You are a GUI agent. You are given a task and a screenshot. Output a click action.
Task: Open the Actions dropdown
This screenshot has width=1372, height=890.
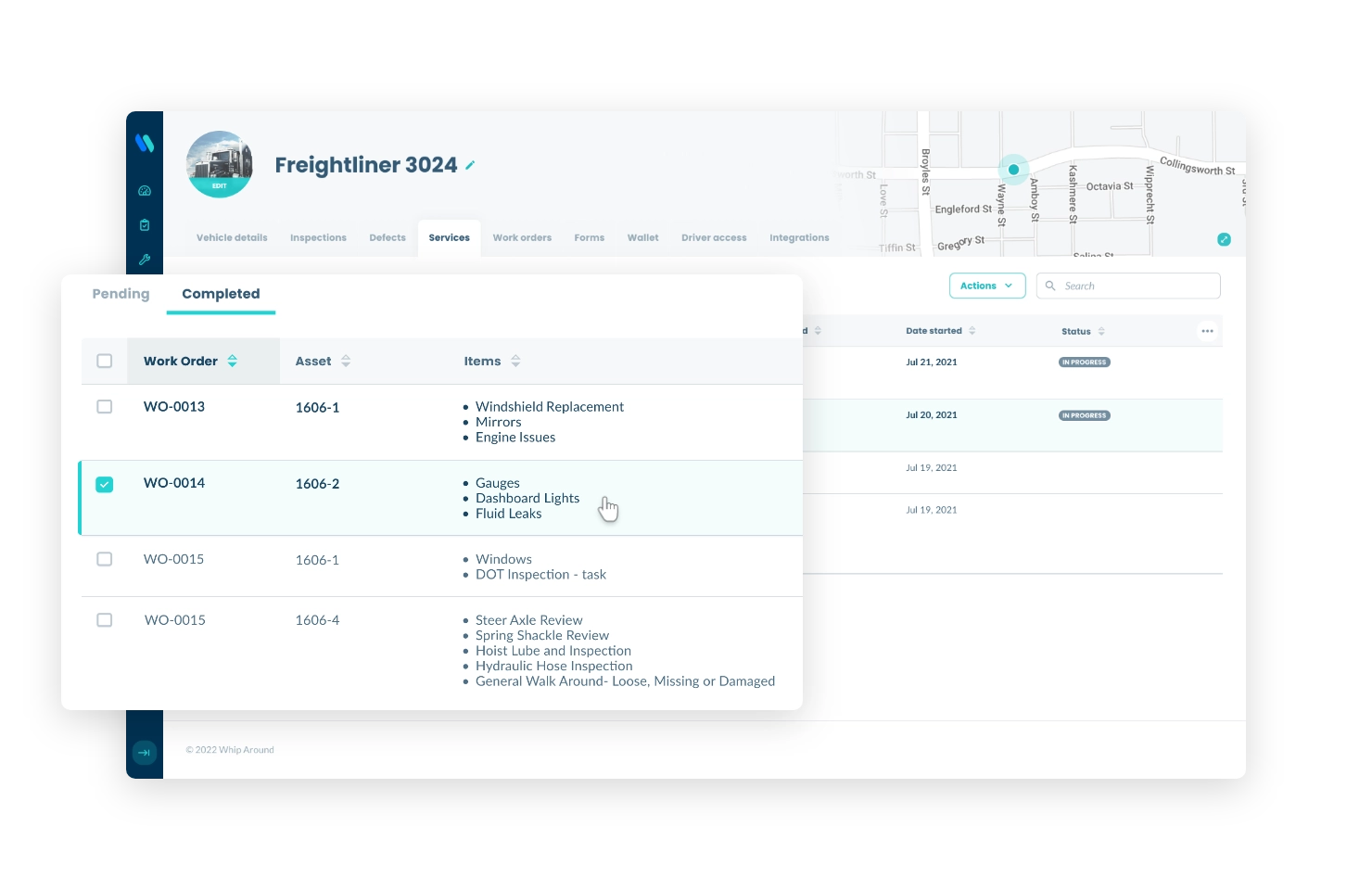986,286
